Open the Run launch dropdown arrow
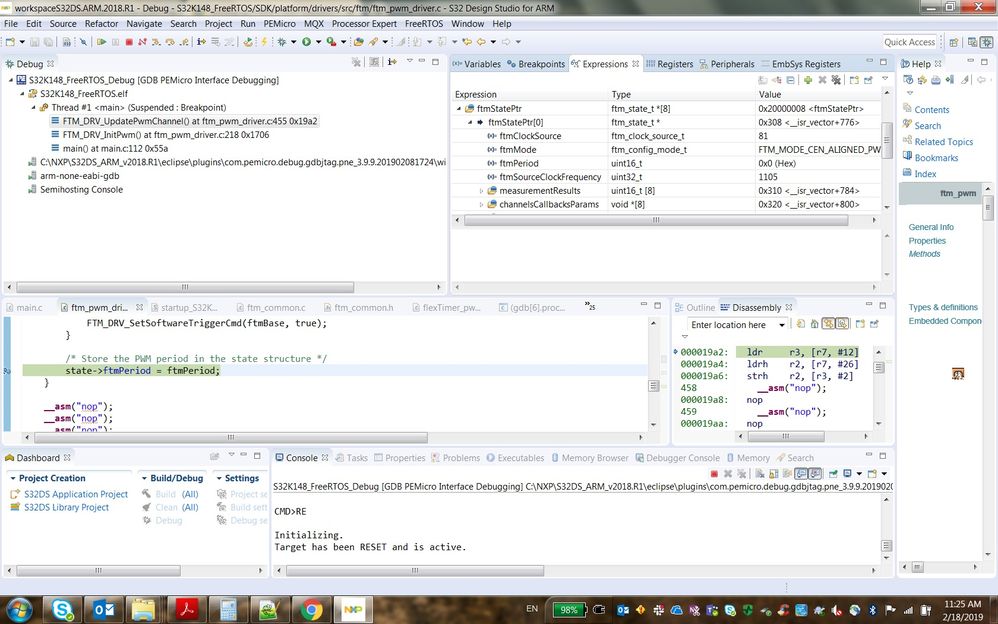 (318, 42)
